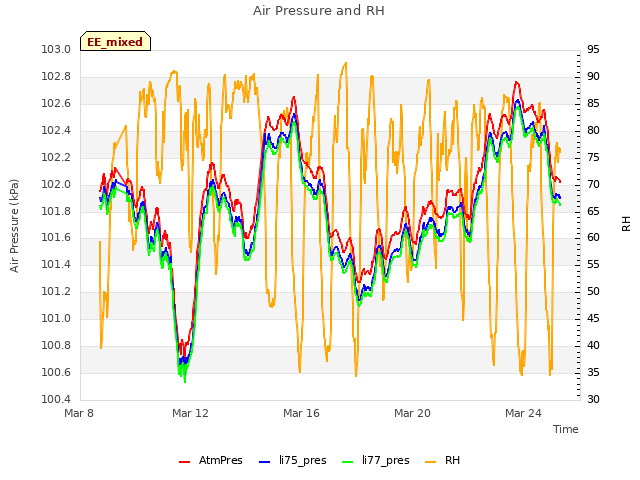The height and width of the screenshot is (480, 640).
Task: Click the 80 RH axis value
Action: [x=593, y=130]
